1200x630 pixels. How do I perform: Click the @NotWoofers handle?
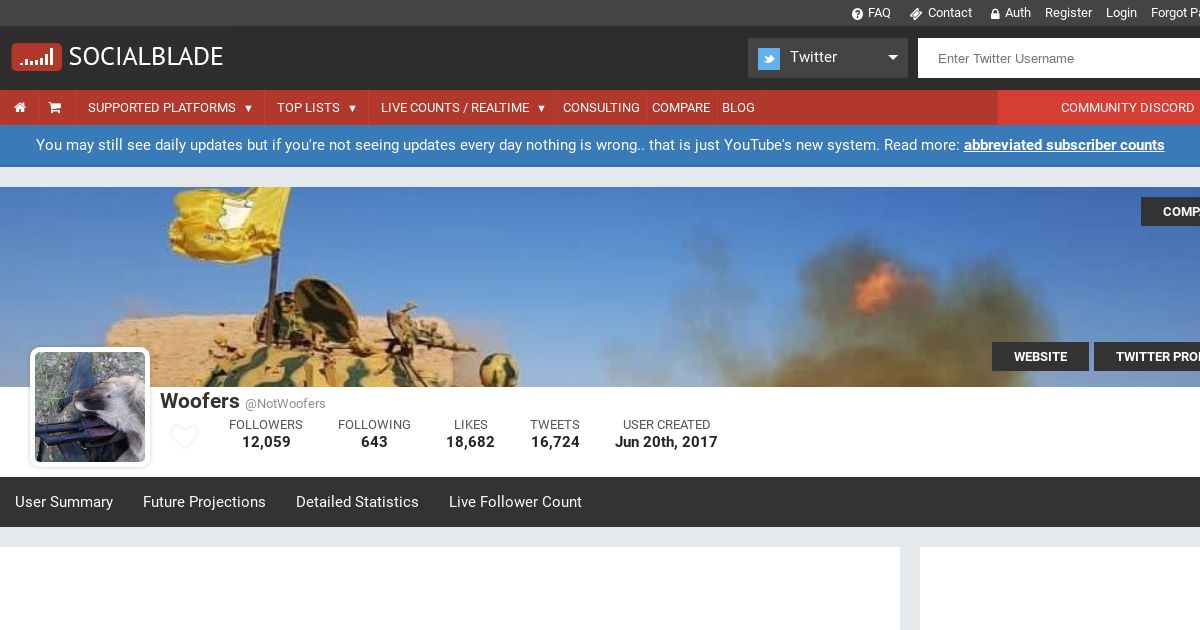[x=285, y=404]
